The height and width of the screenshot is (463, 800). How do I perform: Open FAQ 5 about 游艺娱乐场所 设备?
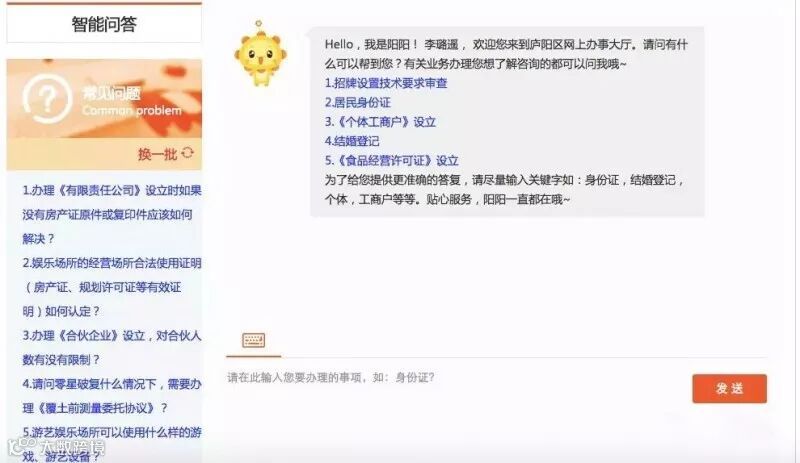coord(112,444)
